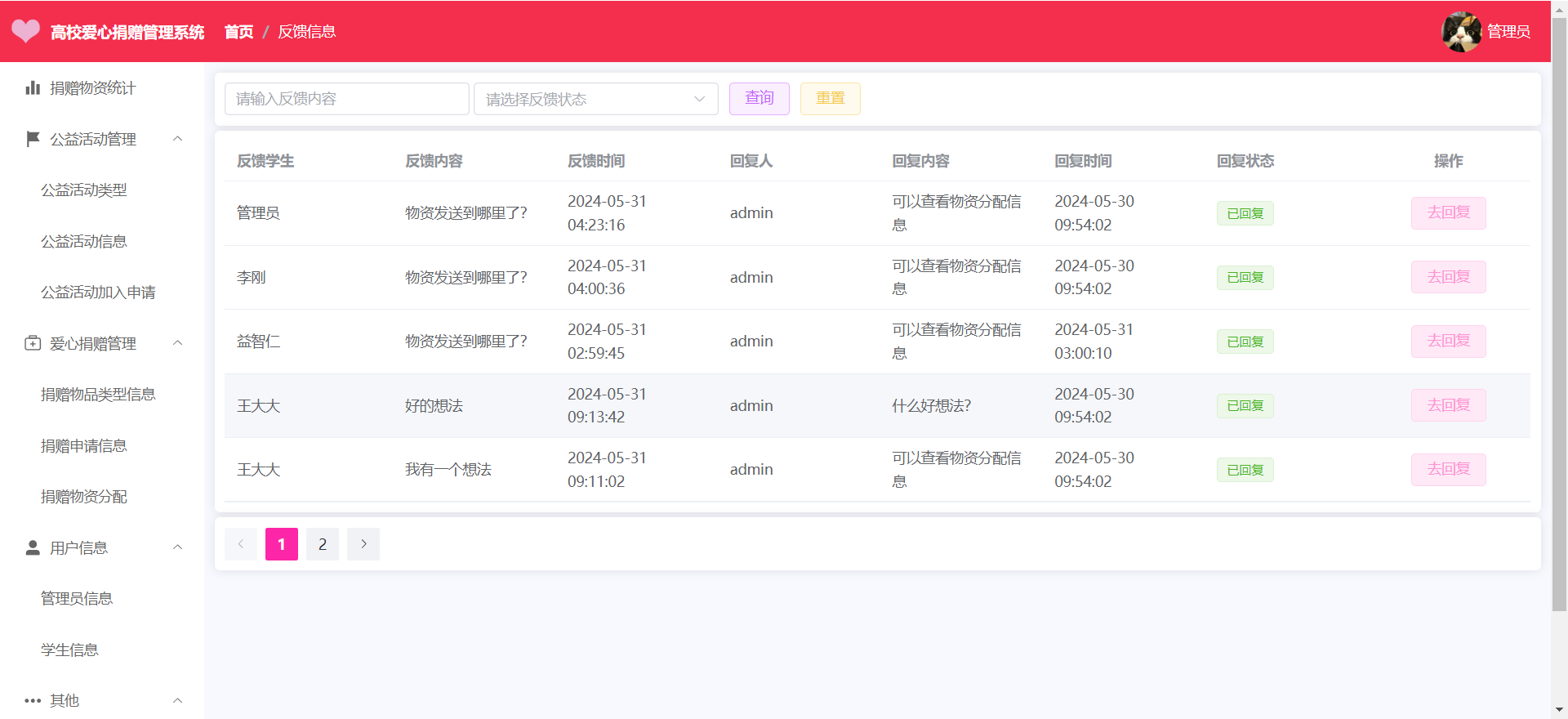This screenshot has width=1568, height=719.
Task: Collapse the 用户信息 menu chevron
Action: pos(178,547)
